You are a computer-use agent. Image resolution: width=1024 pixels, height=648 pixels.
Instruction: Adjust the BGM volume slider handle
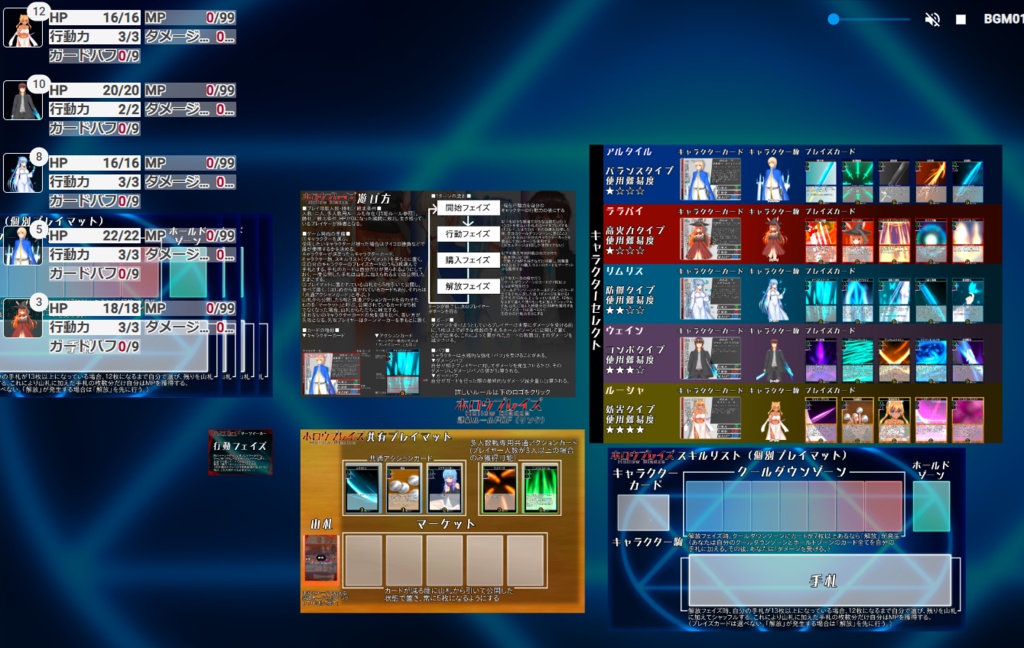[833, 19]
